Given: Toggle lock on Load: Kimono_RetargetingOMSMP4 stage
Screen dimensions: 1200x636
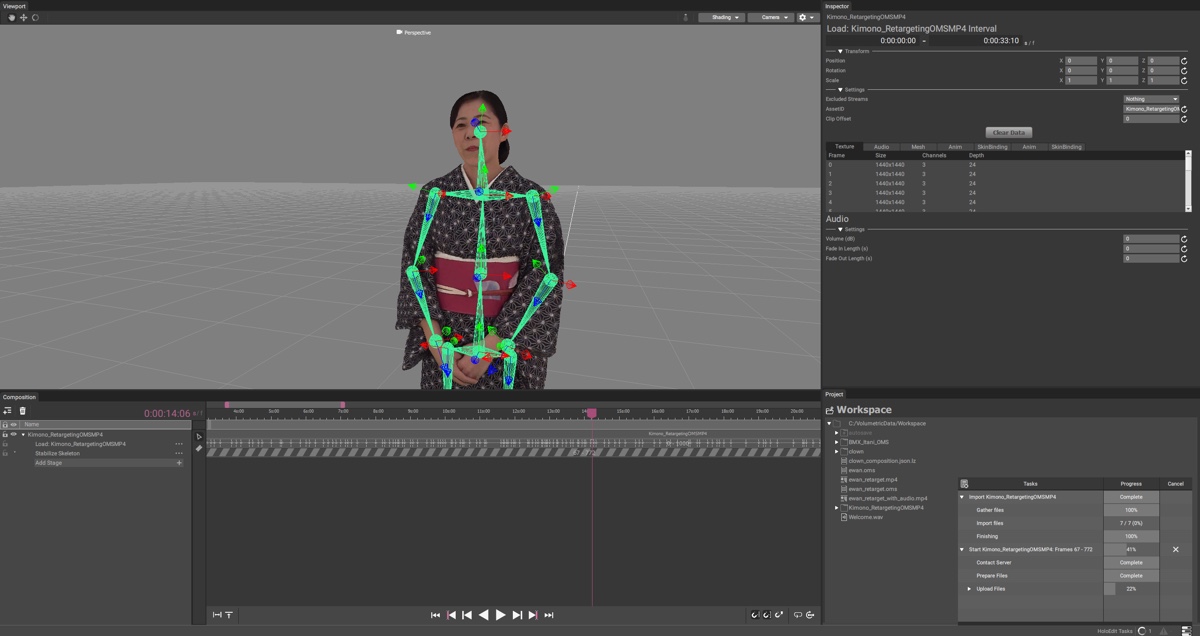Looking at the screenshot, I should [x=5, y=444].
